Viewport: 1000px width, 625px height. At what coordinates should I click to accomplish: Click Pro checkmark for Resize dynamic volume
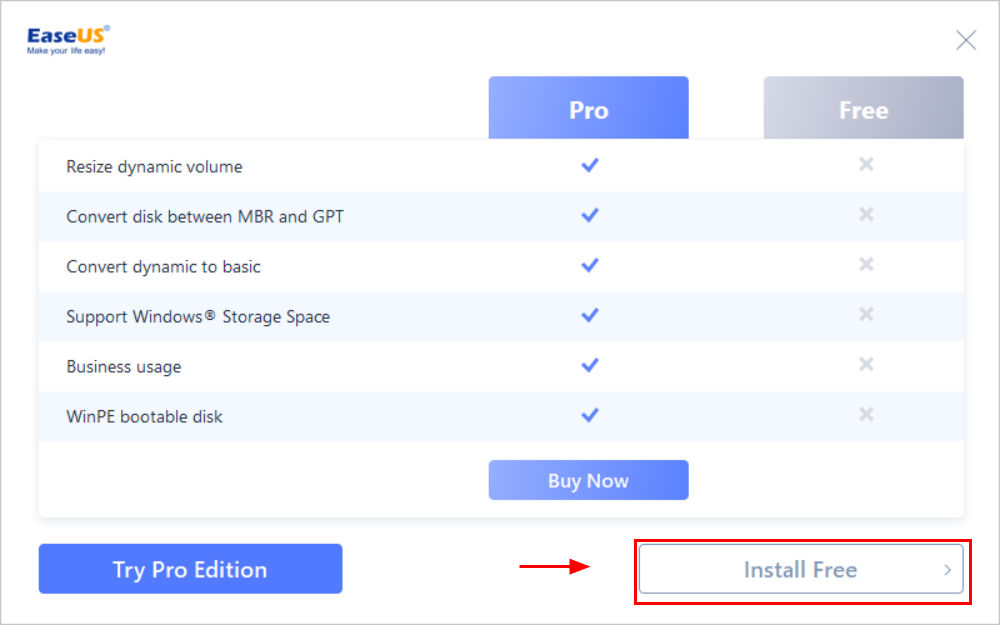[590, 165]
